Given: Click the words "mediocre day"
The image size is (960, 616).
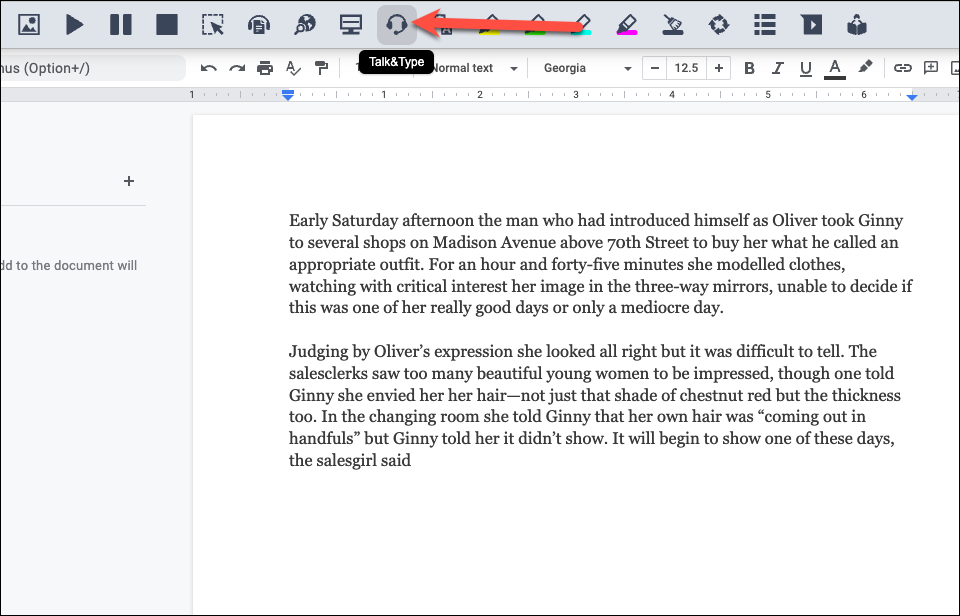Looking at the screenshot, I should (670, 307).
